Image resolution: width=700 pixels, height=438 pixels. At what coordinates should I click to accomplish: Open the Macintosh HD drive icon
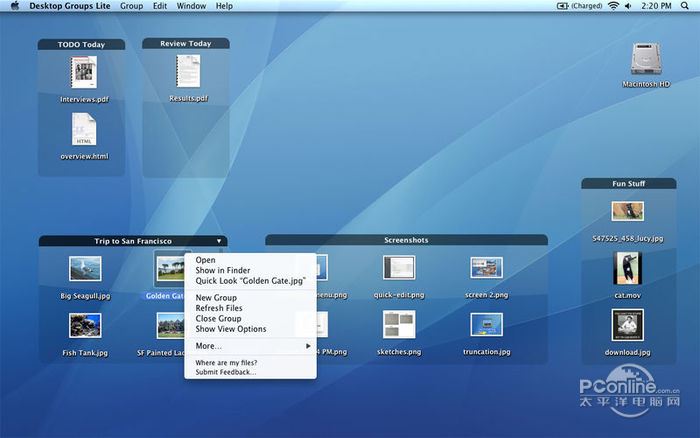645,60
